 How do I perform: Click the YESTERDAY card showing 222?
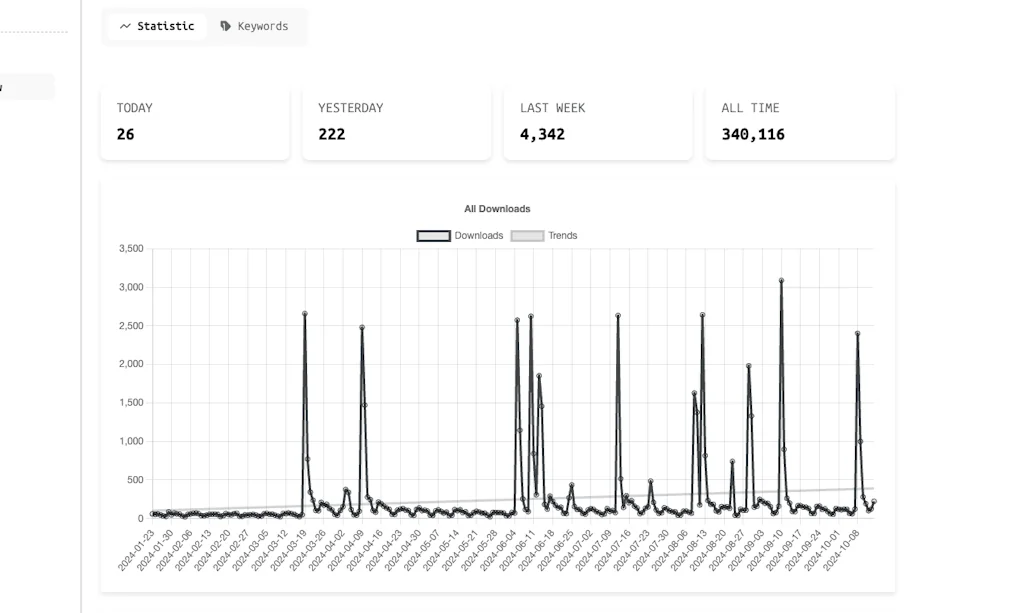pos(396,121)
